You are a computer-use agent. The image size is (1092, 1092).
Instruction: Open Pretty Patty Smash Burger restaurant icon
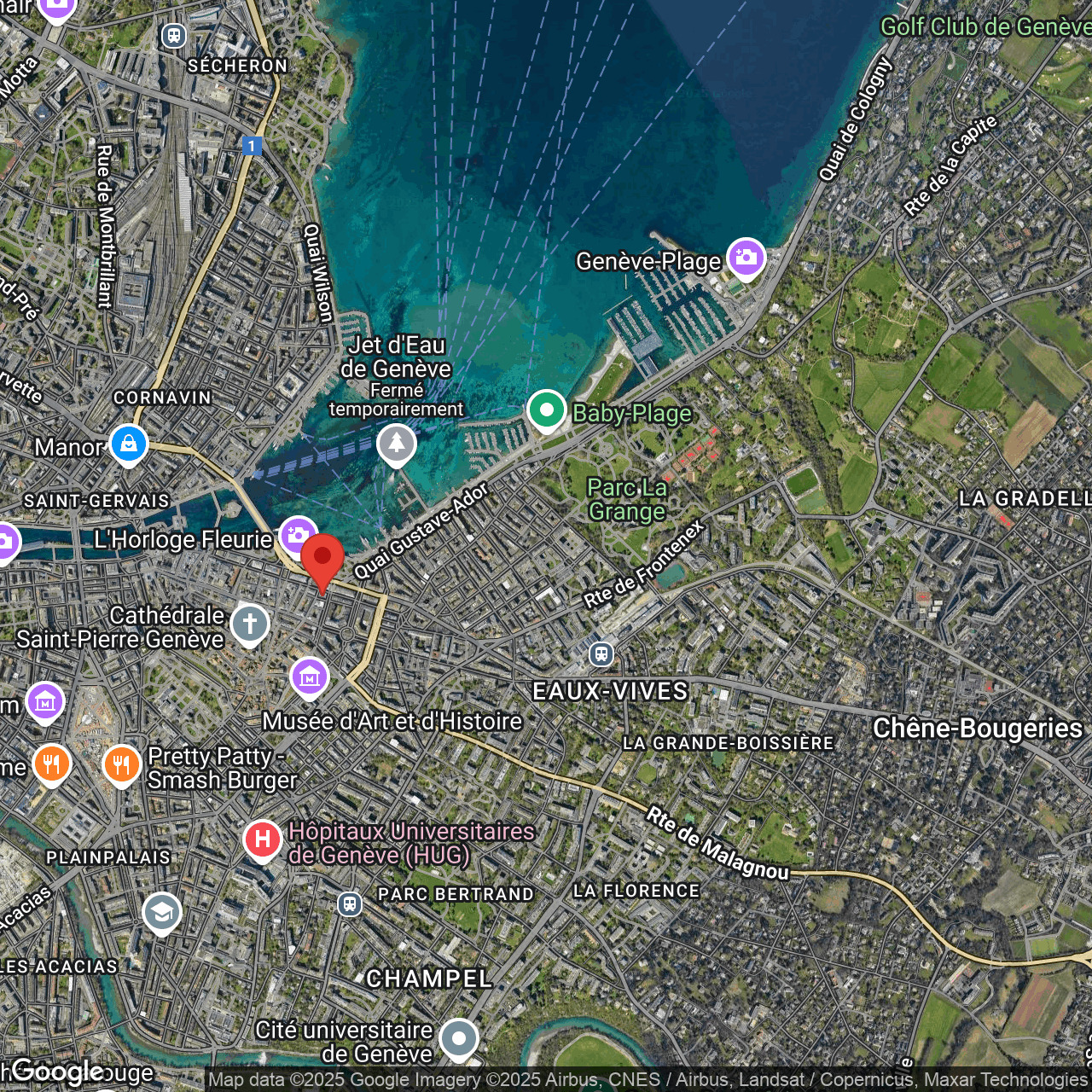pyautogui.click(x=121, y=764)
